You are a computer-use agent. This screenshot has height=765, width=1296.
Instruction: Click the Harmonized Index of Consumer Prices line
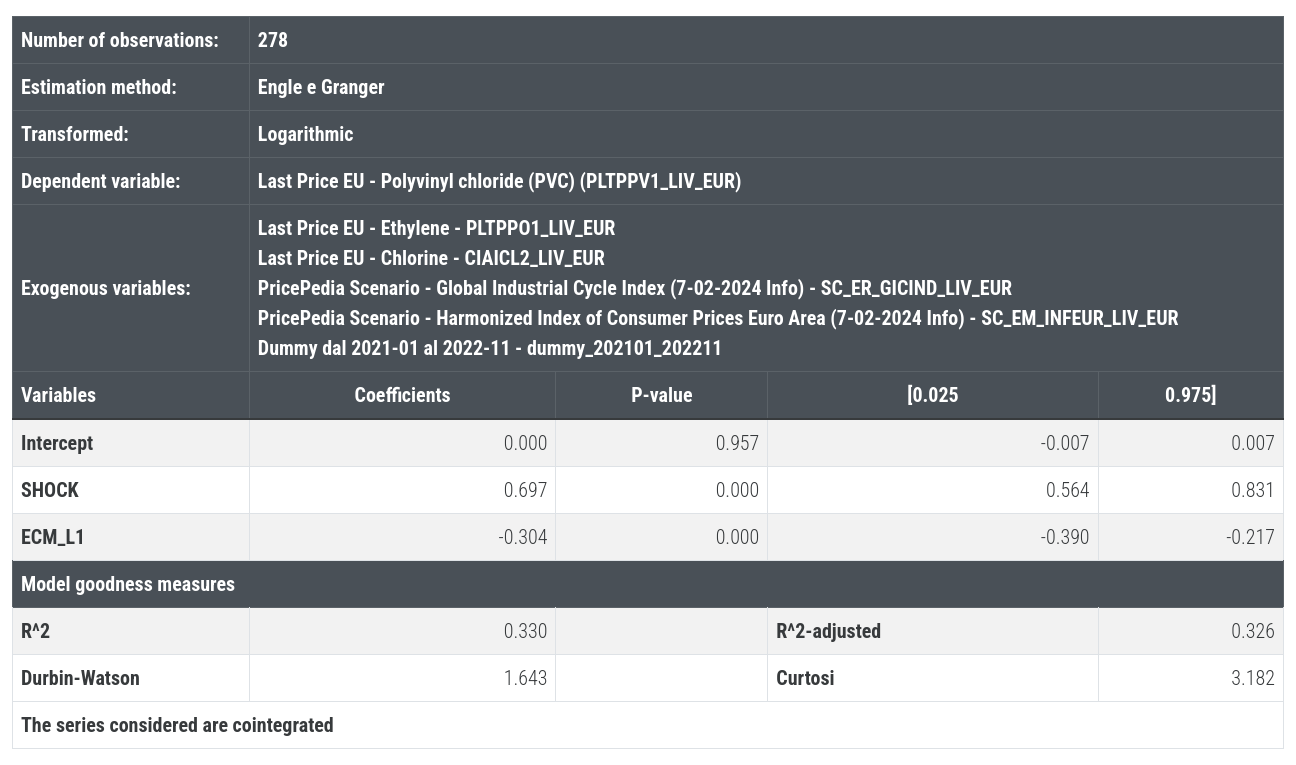717,318
